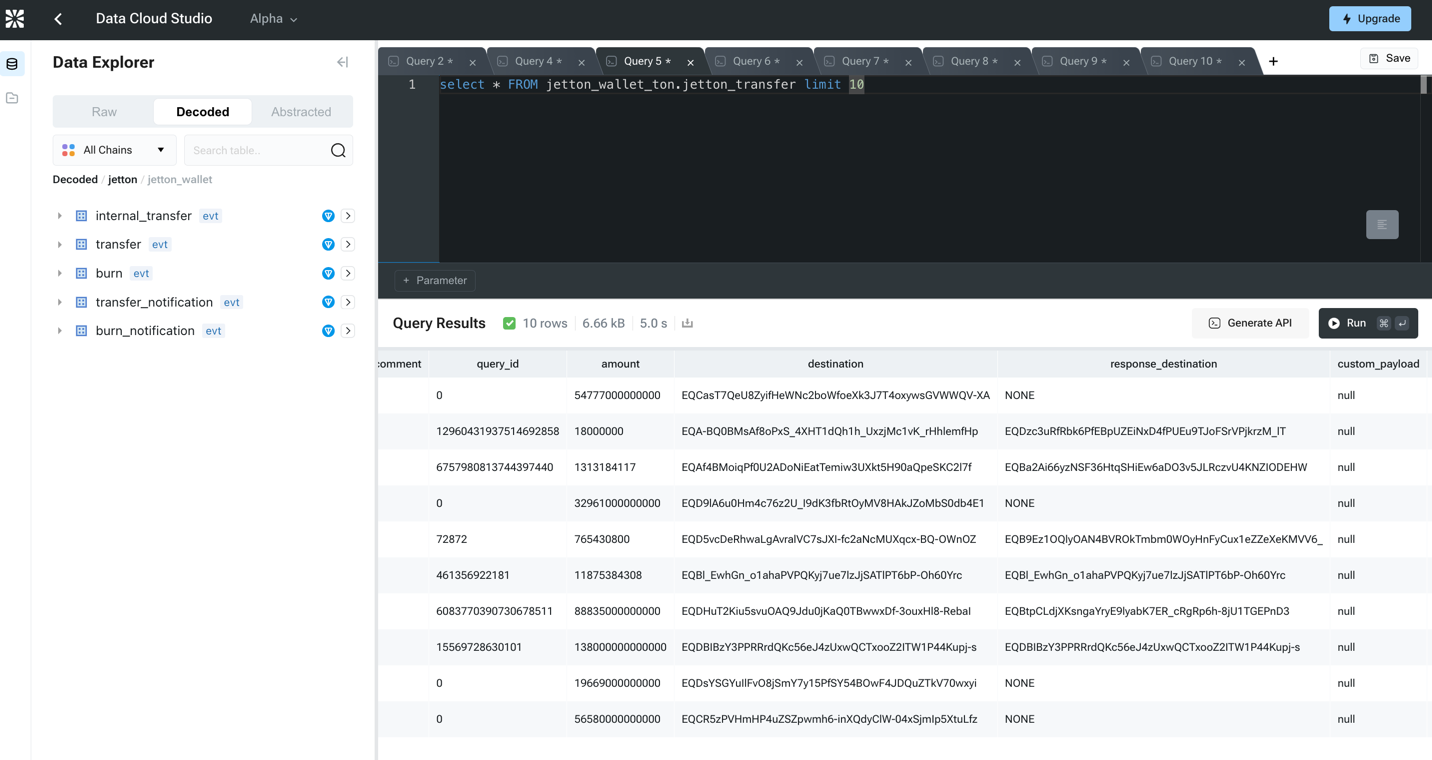Switch to Raw data view

(x=104, y=112)
